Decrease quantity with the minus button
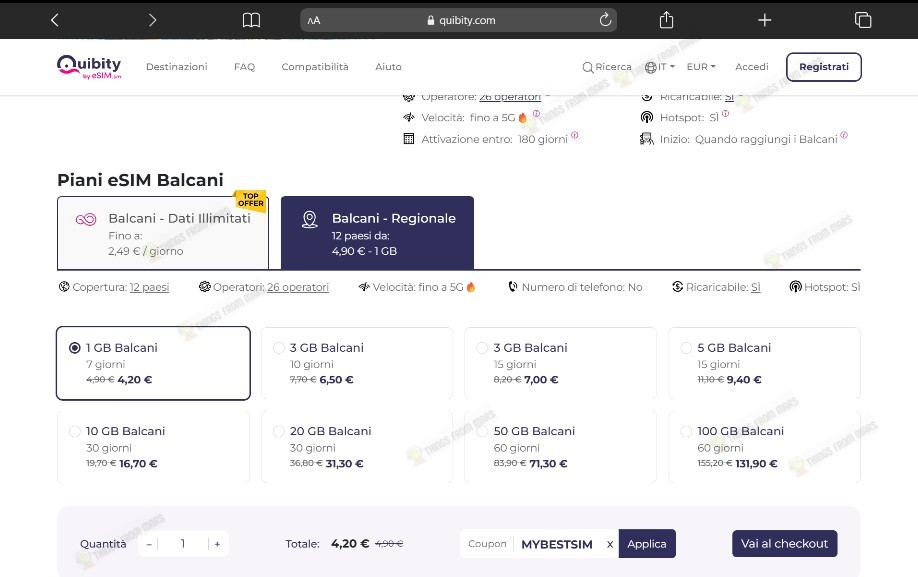 click(x=149, y=544)
